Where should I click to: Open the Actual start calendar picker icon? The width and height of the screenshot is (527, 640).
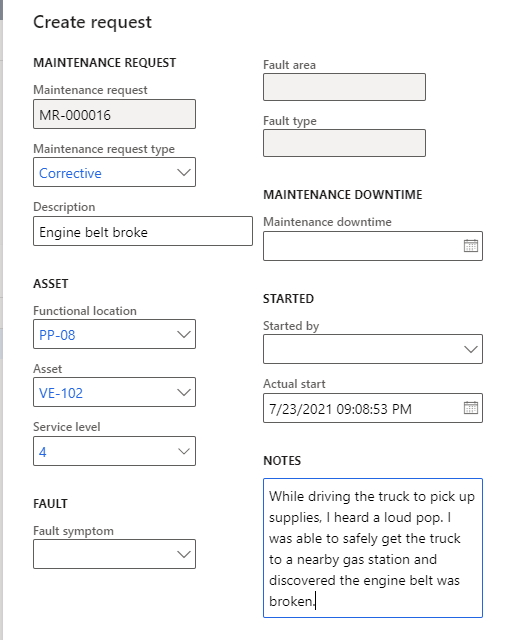[471, 408]
